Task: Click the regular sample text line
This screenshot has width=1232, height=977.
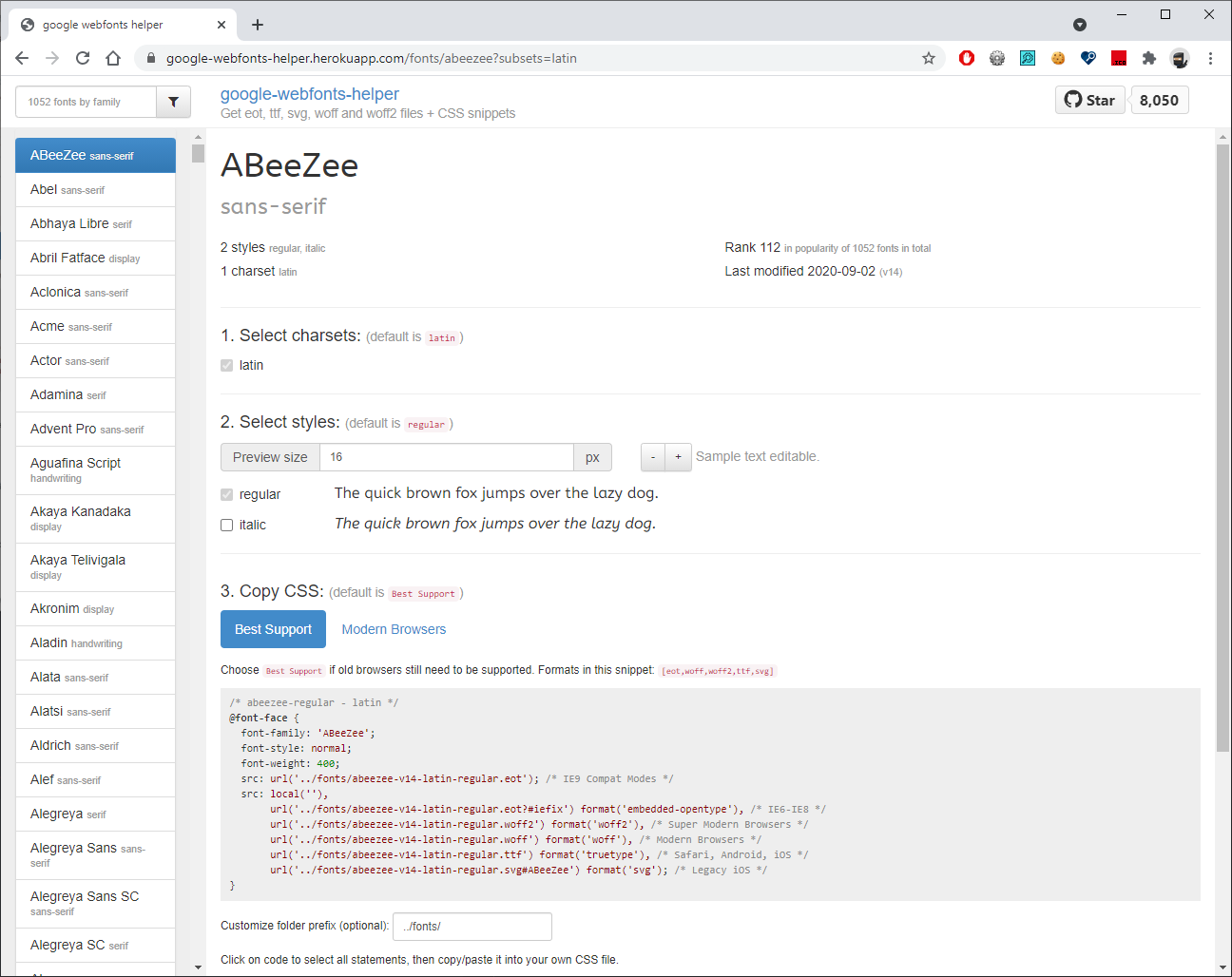Action: (x=496, y=493)
